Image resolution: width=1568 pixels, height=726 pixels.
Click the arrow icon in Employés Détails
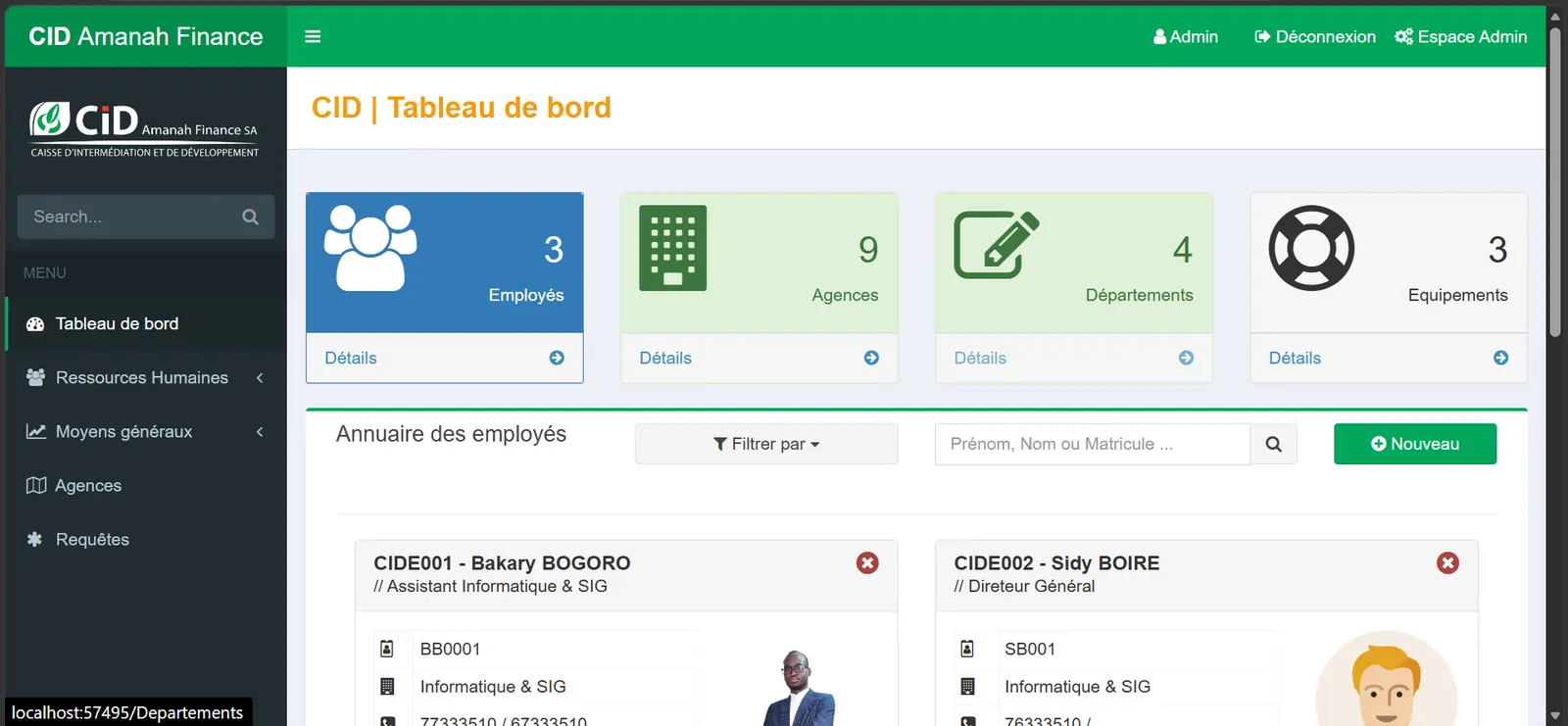[557, 358]
